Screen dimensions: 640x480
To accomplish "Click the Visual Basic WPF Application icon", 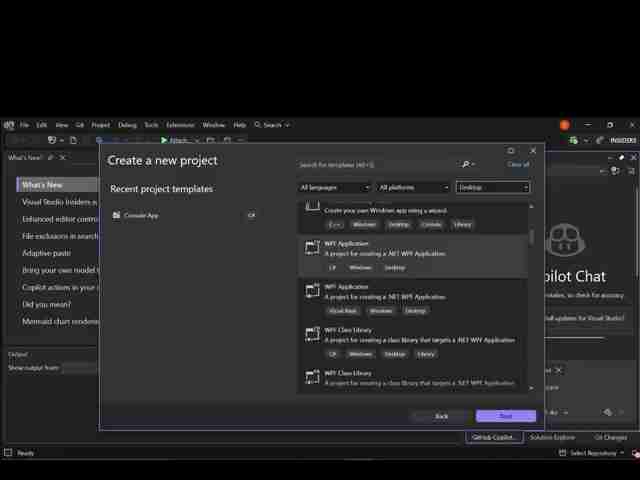I will [x=312, y=291].
